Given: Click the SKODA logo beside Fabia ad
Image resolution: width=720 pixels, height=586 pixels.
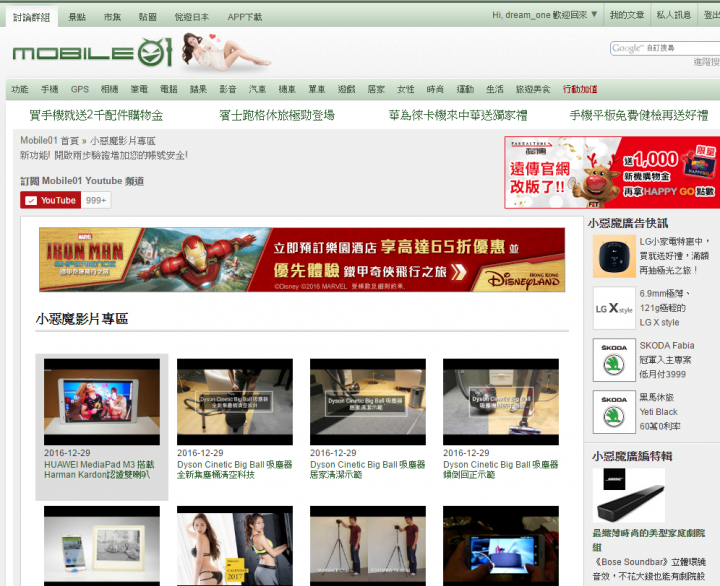Looking at the screenshot, I should point(614,360).
